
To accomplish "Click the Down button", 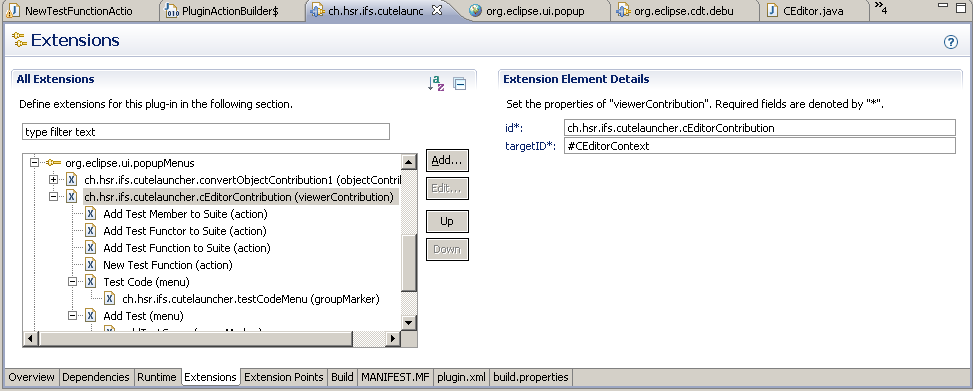I will (x=447, y=249).
